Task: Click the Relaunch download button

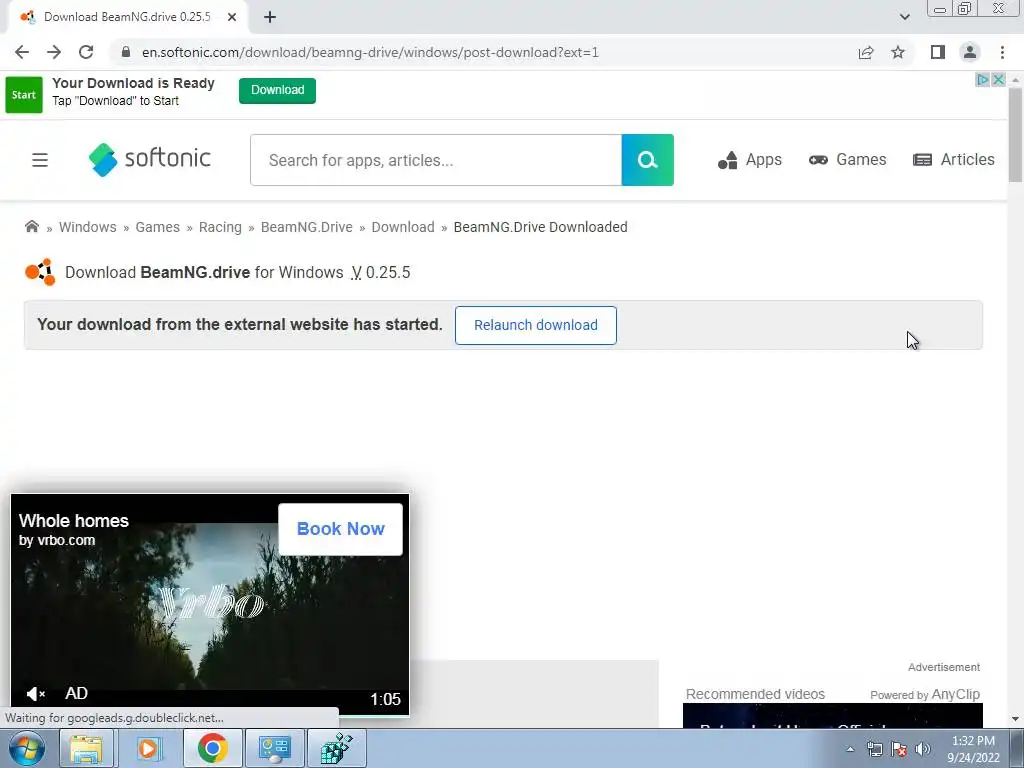Action: pyautogui.click(x=536, y=325)
